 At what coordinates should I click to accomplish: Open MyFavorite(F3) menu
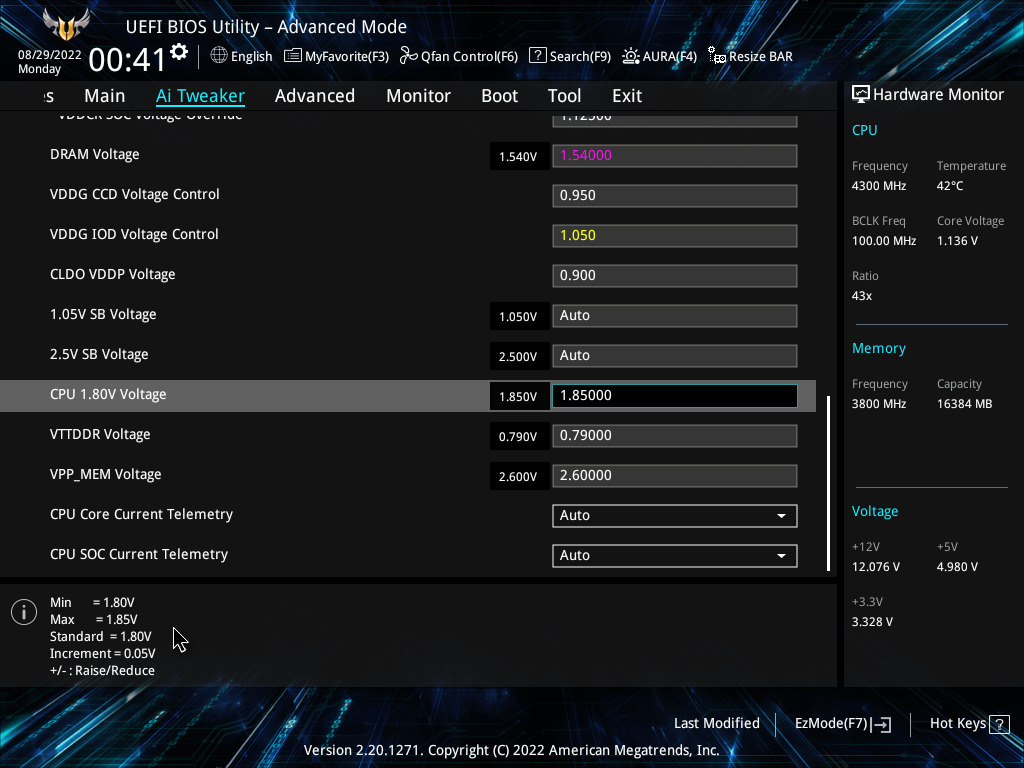pos(336,56)
